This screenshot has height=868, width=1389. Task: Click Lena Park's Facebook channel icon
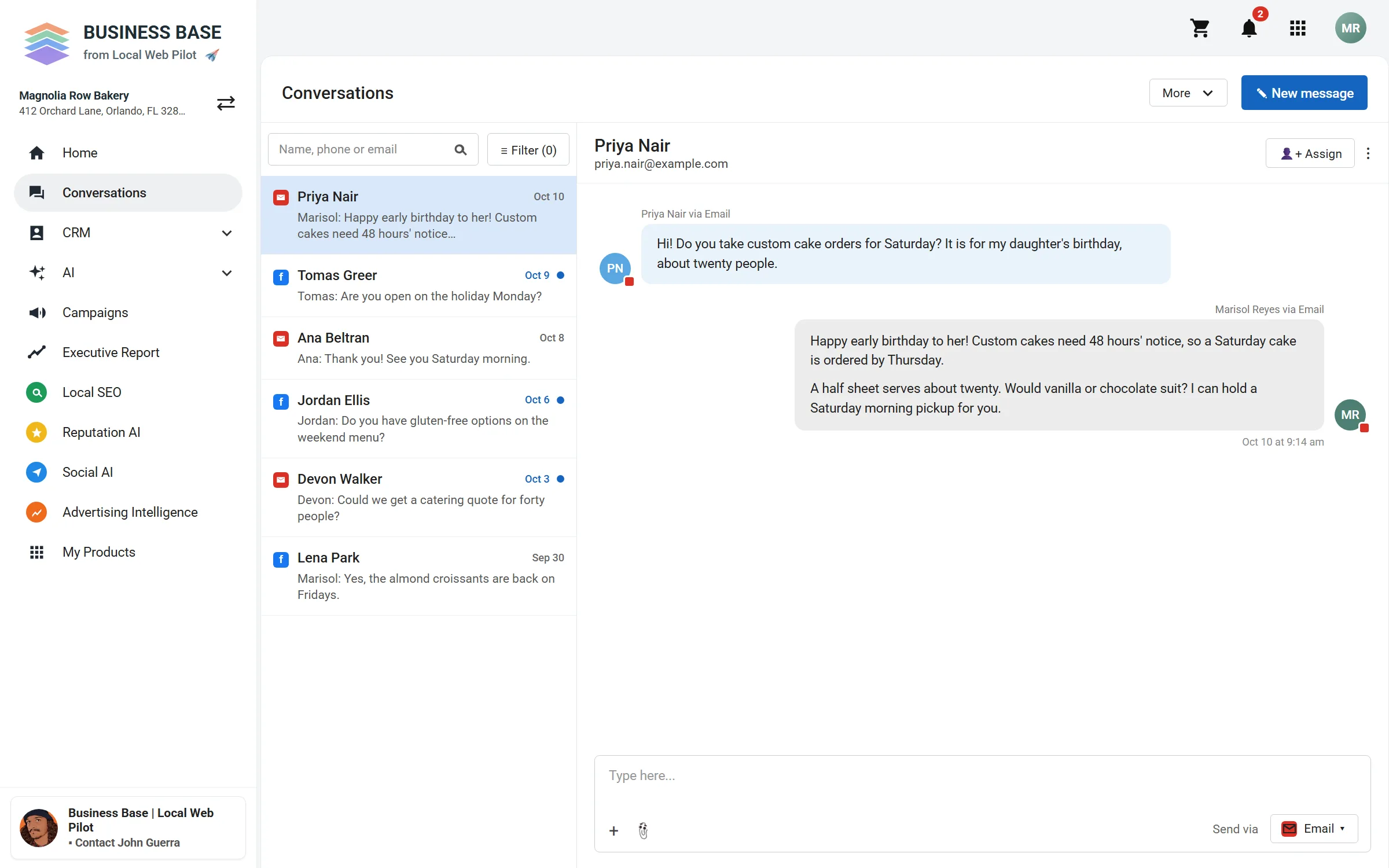coord(281,559)
